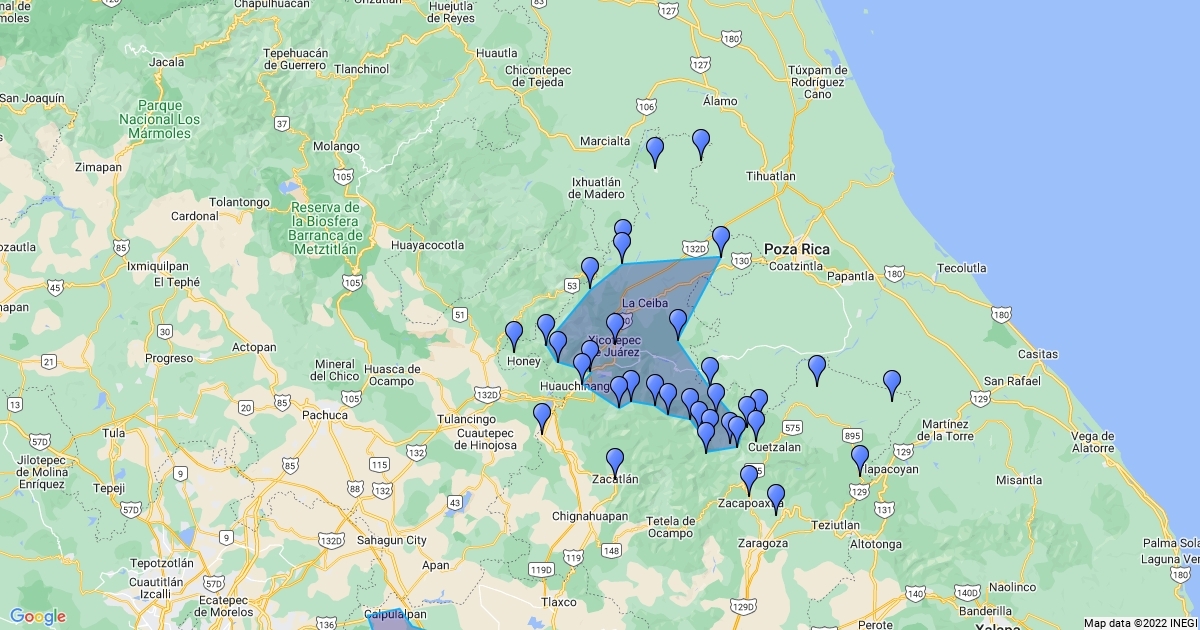Viewport: 1200px width, 630px height.
Task: Click the marker west of Poza Rica
Action: pyautogui.click(x=721, y=240)
